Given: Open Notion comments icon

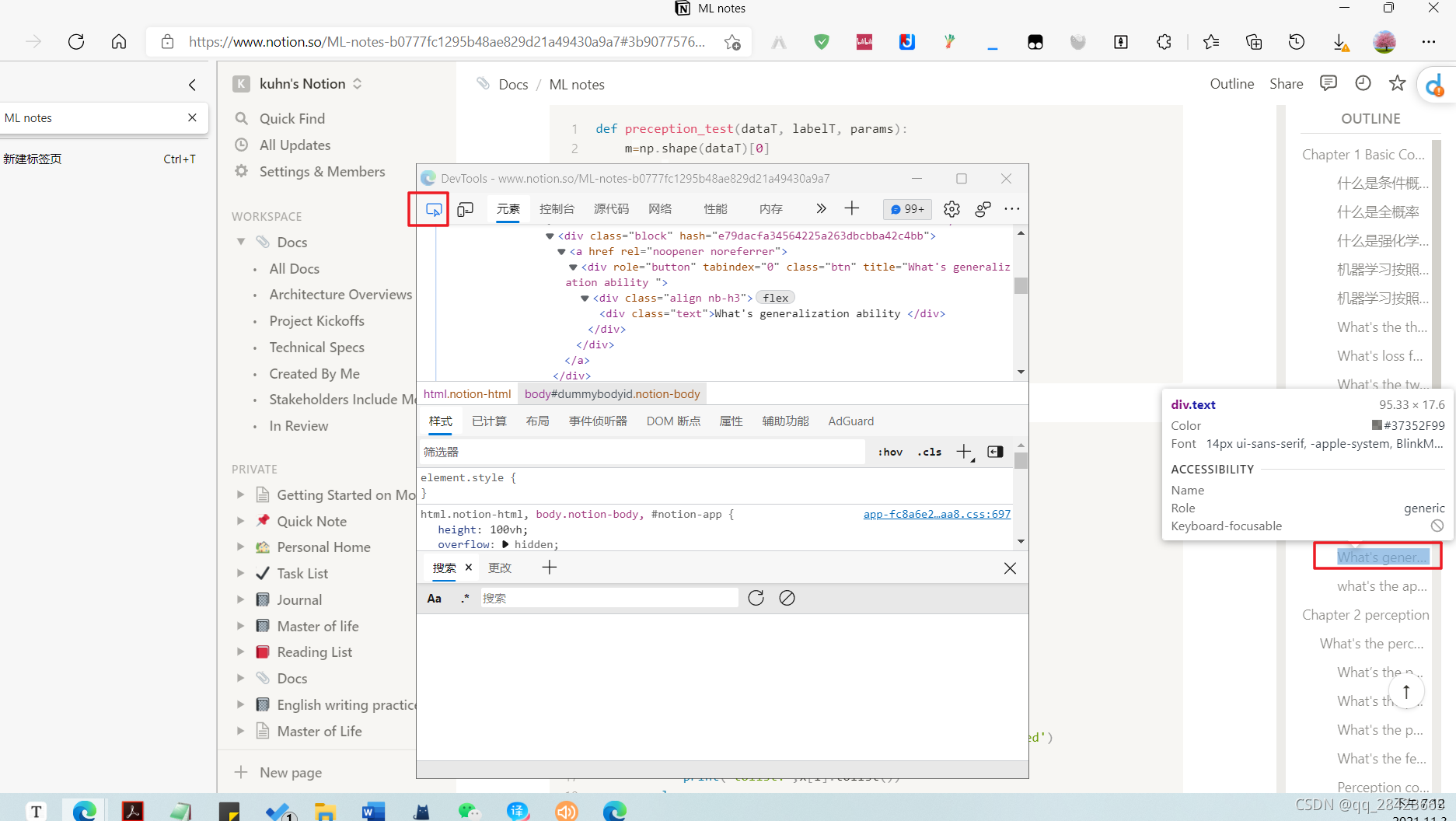Looking at the screenshot, I should (1329, 83).
